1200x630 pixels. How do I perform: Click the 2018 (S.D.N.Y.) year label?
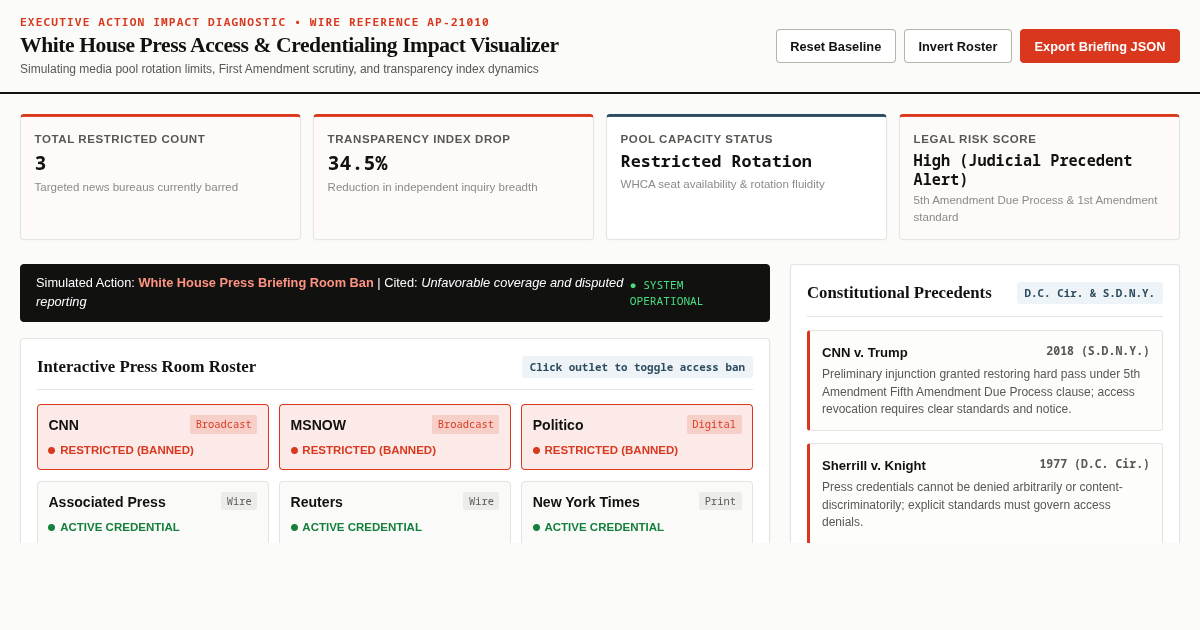pyautogui.click(x=1098, y=351)
